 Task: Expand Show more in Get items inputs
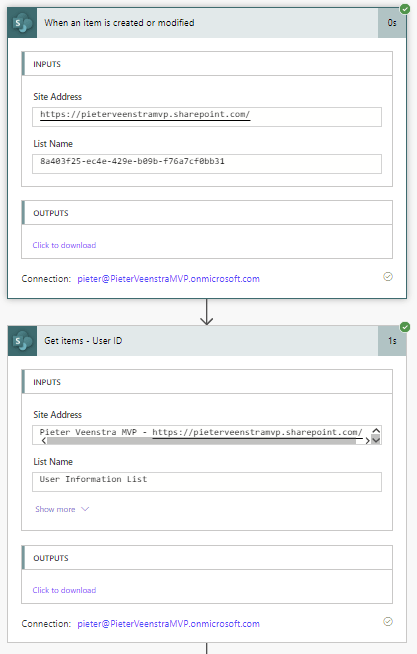pyautogui.click(x=62, y=509)
